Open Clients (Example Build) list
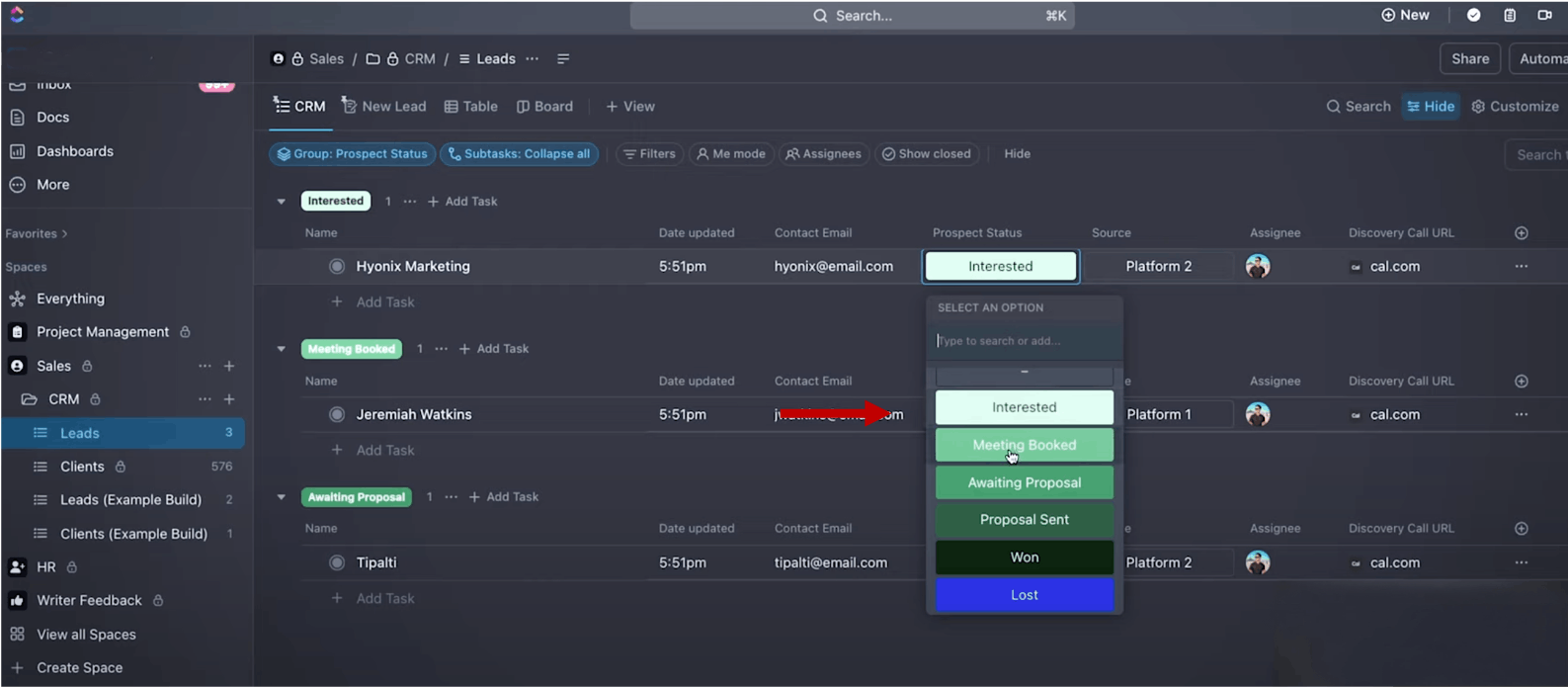The height and width of the screenshot is (687, 1568). click(133, 534)
